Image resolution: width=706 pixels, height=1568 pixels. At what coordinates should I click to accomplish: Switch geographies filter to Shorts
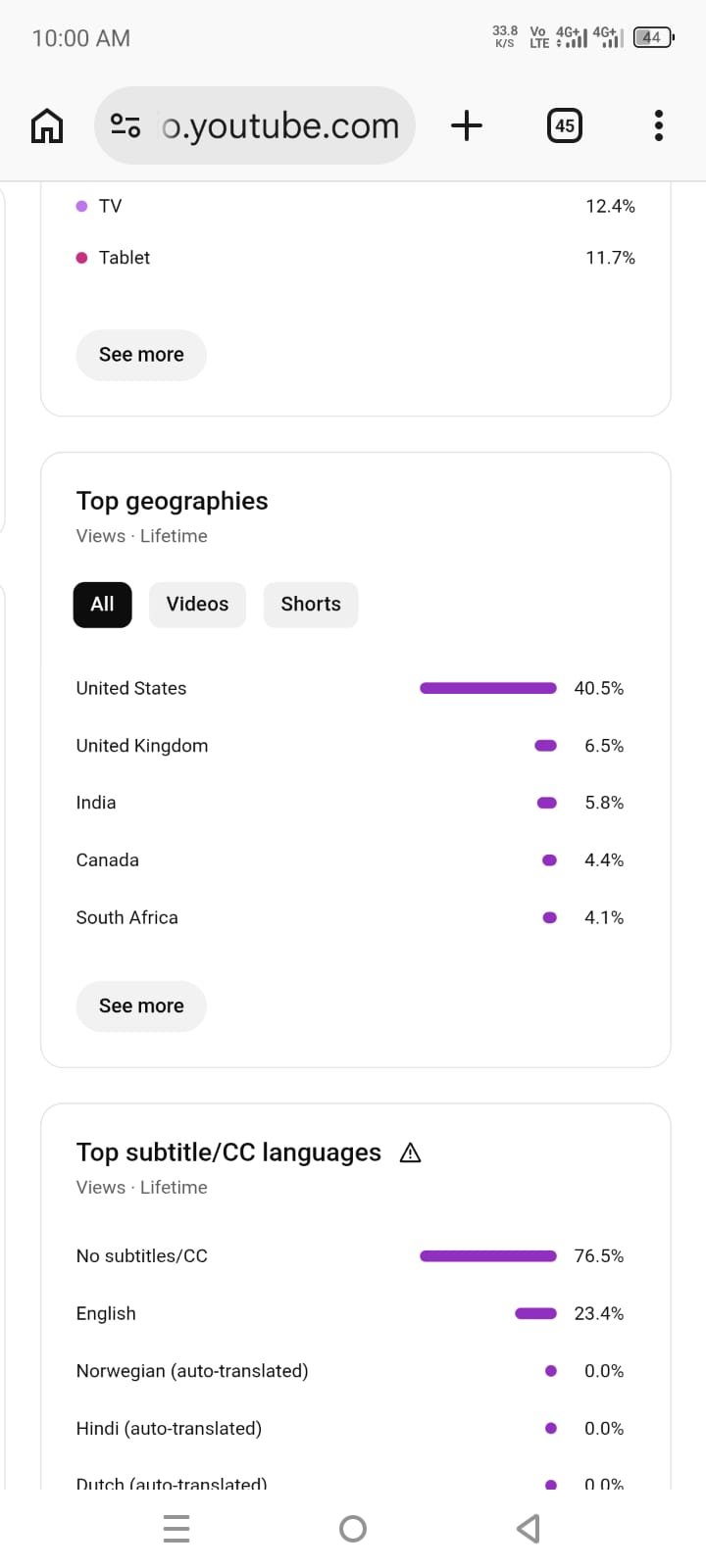[x=310, y=605]
